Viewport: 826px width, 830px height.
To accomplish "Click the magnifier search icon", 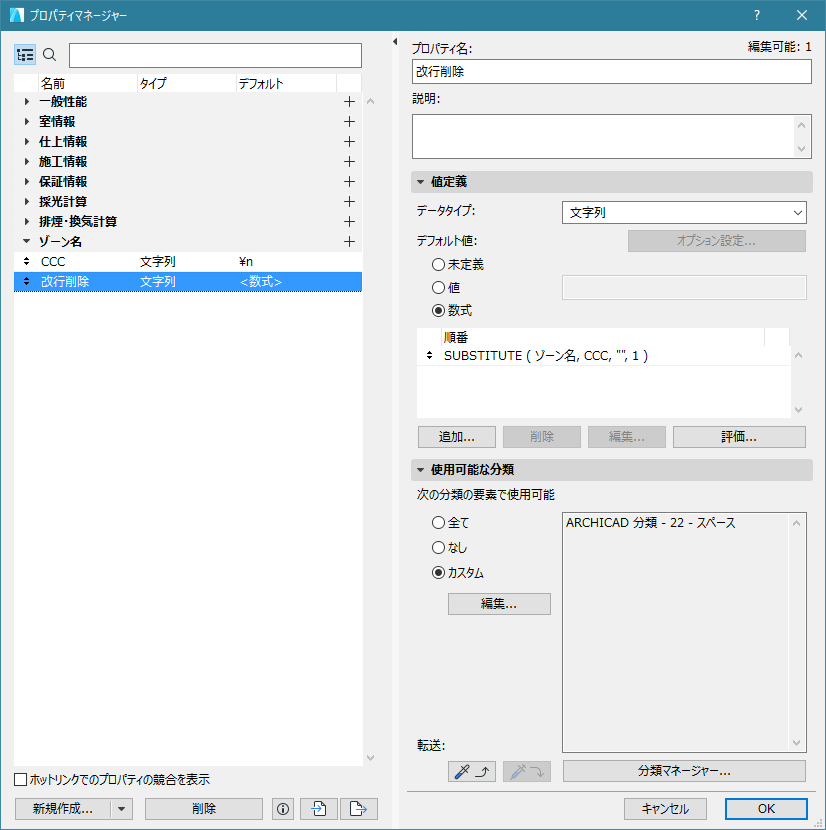I will (49, 55).
